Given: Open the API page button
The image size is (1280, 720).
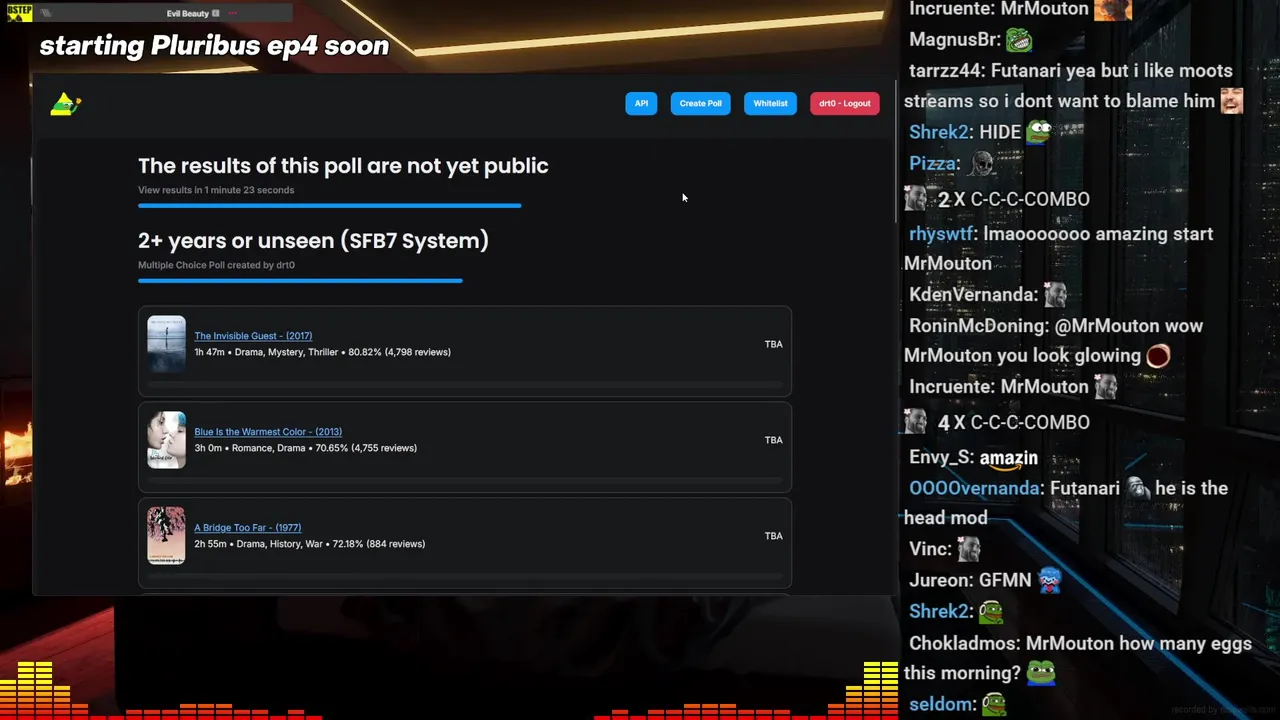Looking at the screenshot, I should click(641, 103).
